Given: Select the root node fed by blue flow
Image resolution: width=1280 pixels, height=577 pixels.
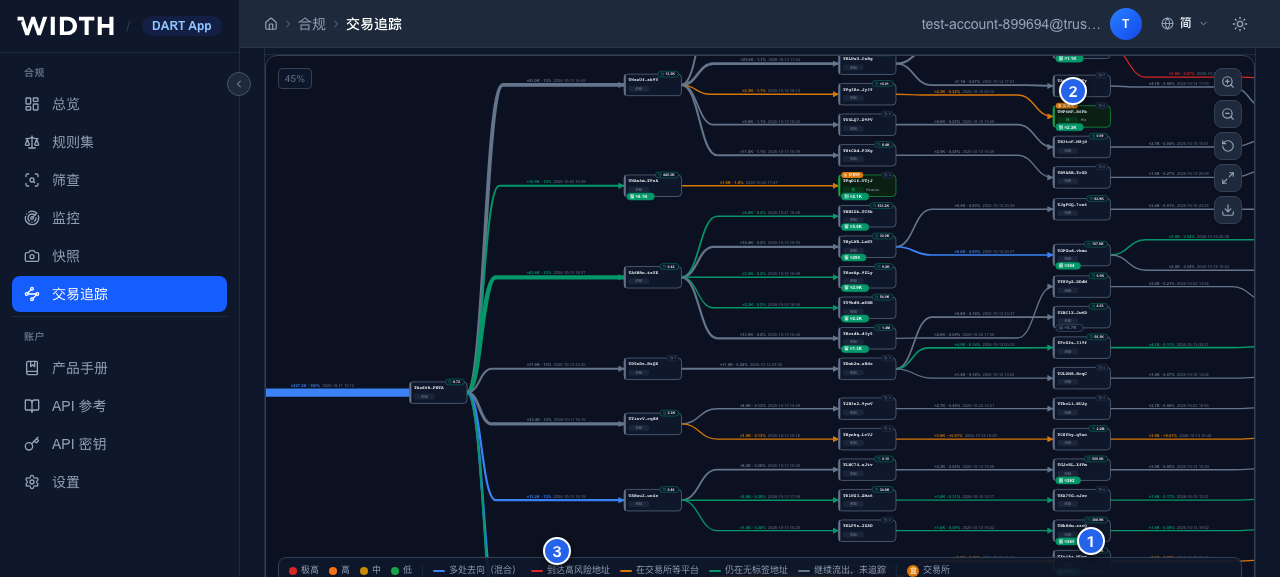Looking at the screenshot, I should click(438, 392).
